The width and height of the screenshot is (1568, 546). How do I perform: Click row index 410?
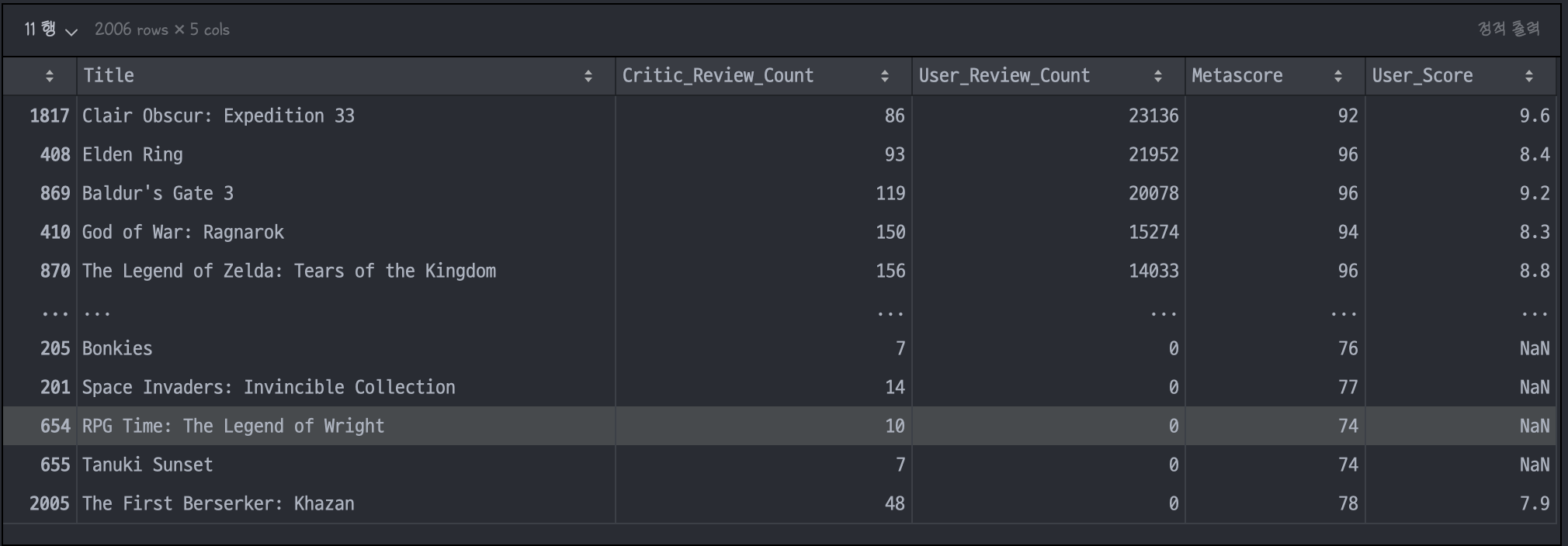pos(54,232)
